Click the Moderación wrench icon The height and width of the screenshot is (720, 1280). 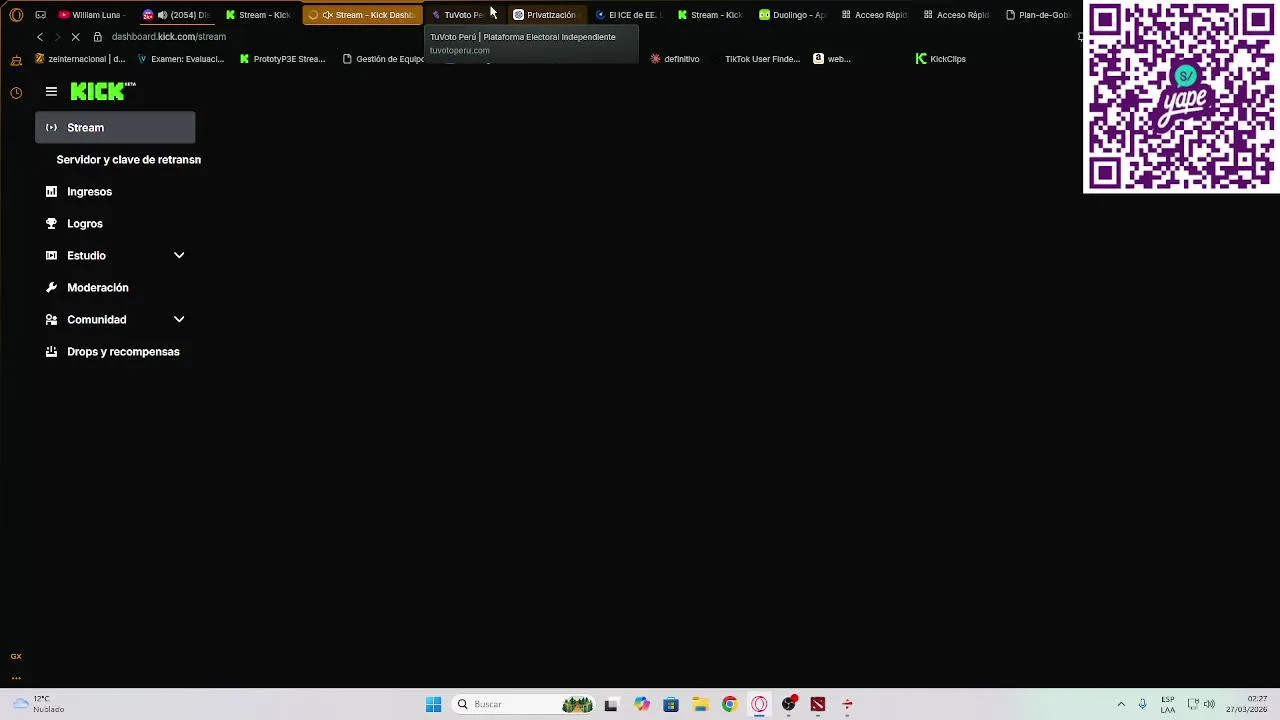pyautogui.click(x=51, y=287)
